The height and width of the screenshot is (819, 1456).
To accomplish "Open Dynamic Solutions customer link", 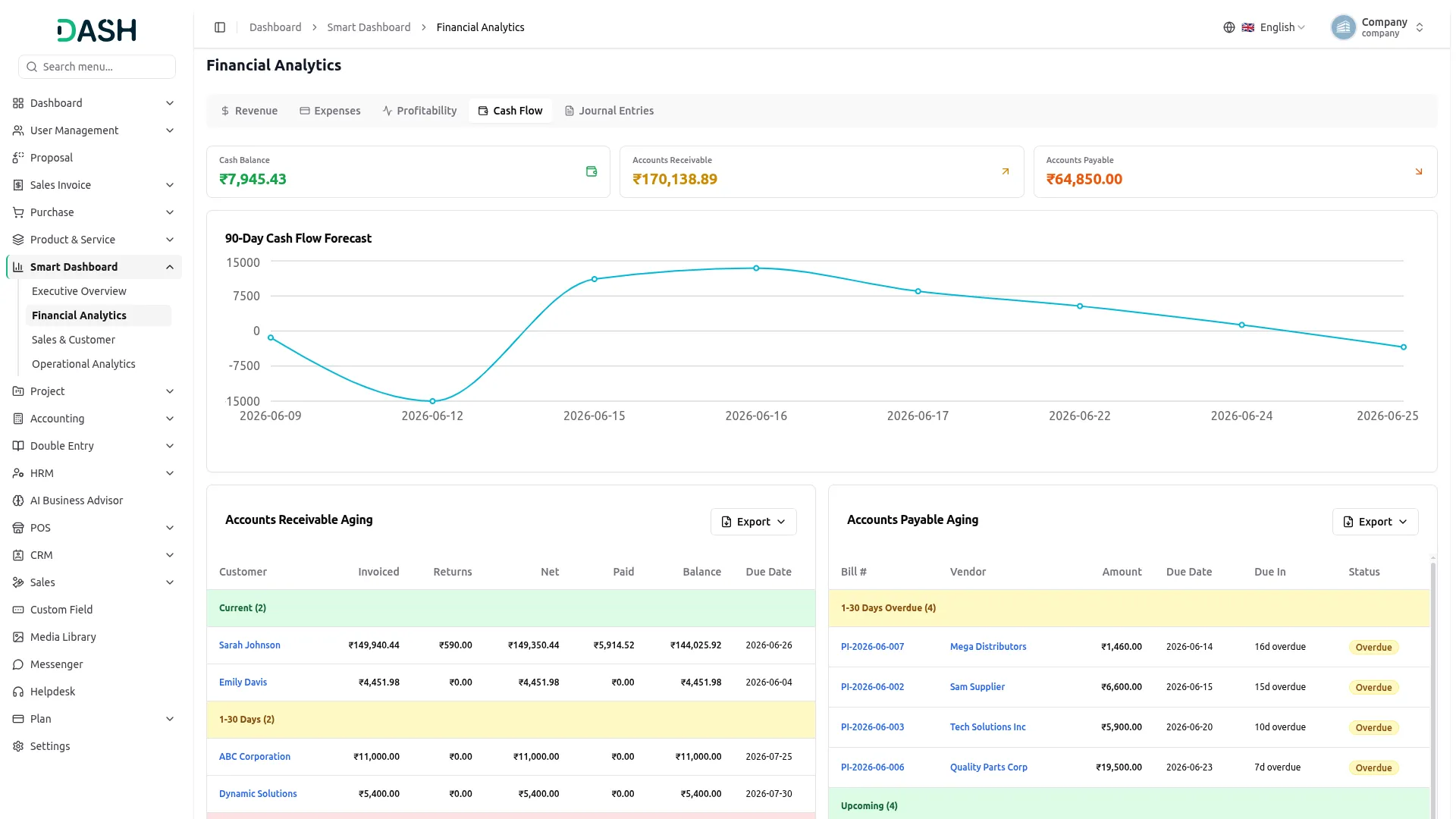I will 258,794.
